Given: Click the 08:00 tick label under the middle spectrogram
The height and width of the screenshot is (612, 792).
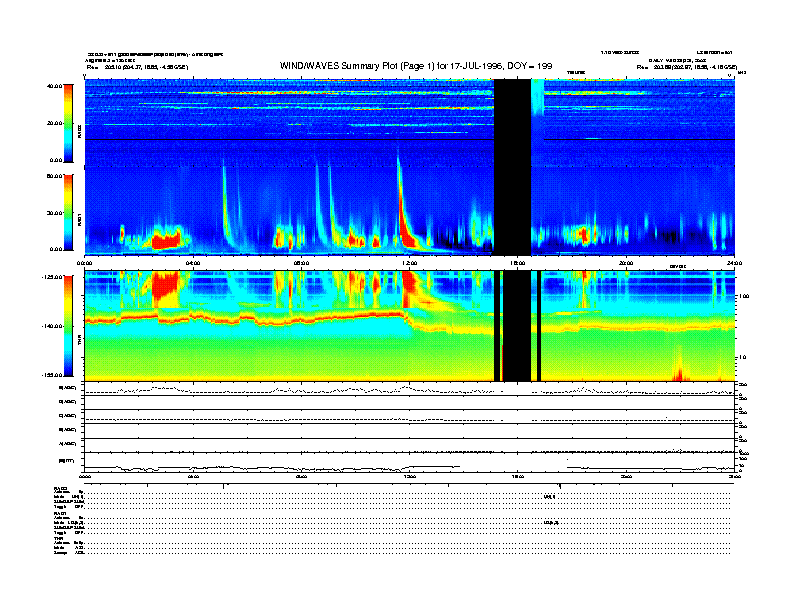Looking at the screenshot, I should 301,263.
